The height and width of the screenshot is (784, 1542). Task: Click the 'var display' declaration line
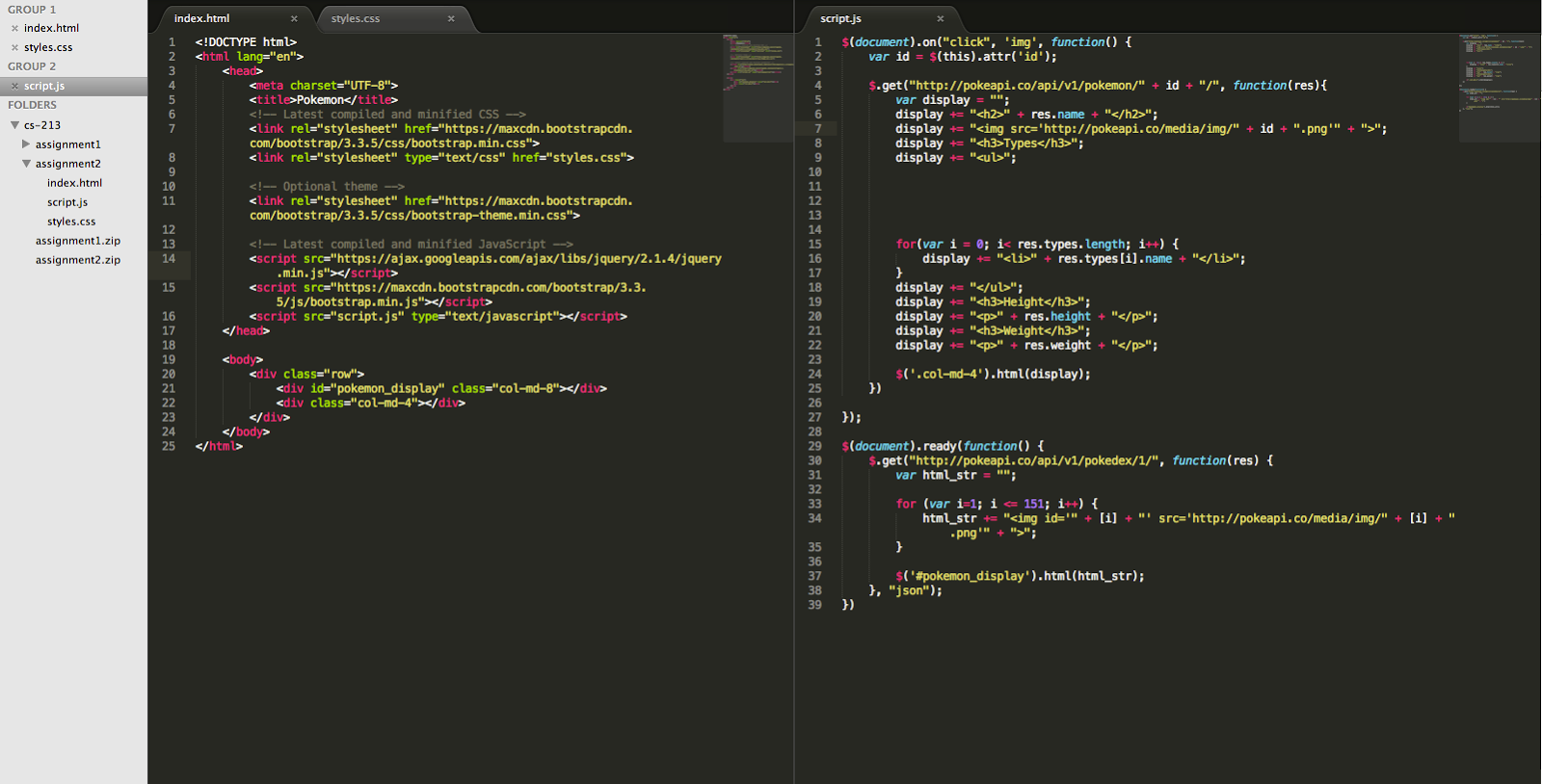(953, 100)
